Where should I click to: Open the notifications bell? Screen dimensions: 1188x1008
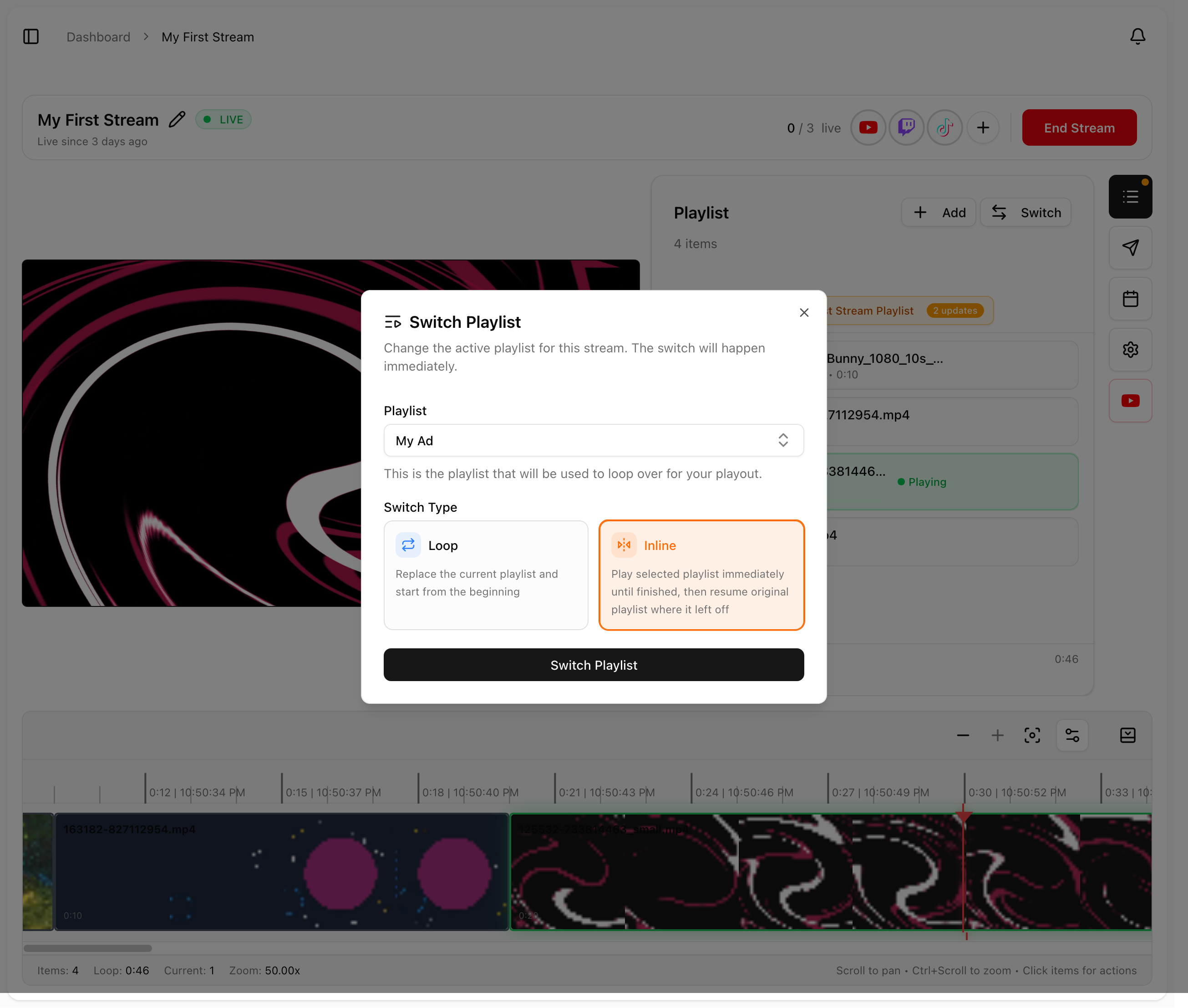[x=1137, y=36]
